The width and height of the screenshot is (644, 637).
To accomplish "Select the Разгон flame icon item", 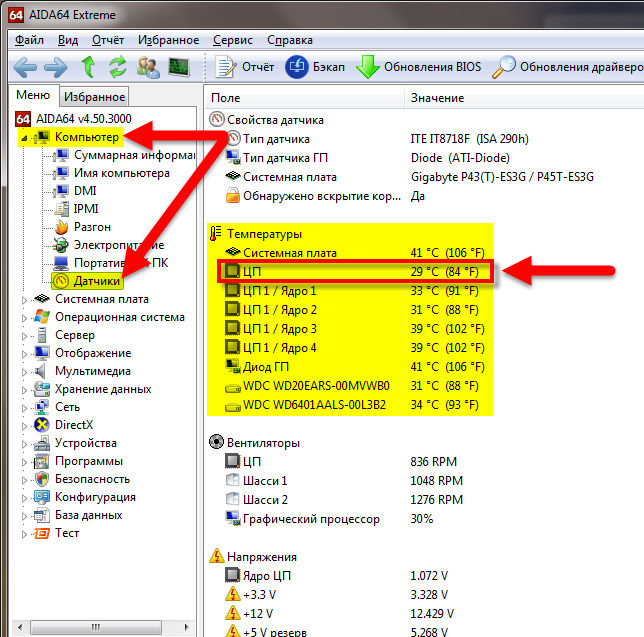I will coord(62,227).
